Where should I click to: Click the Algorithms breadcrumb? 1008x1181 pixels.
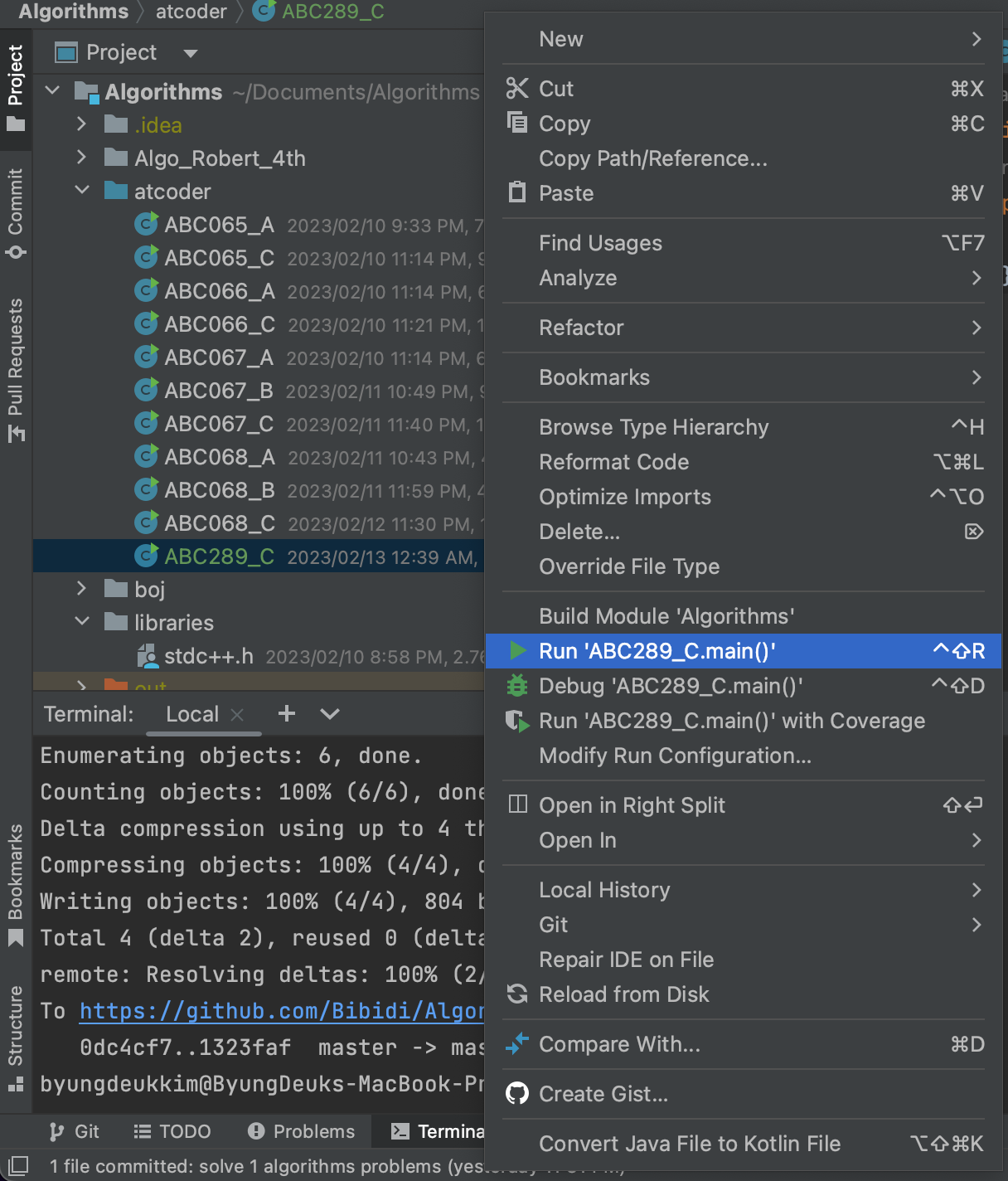tap(74, 11)
